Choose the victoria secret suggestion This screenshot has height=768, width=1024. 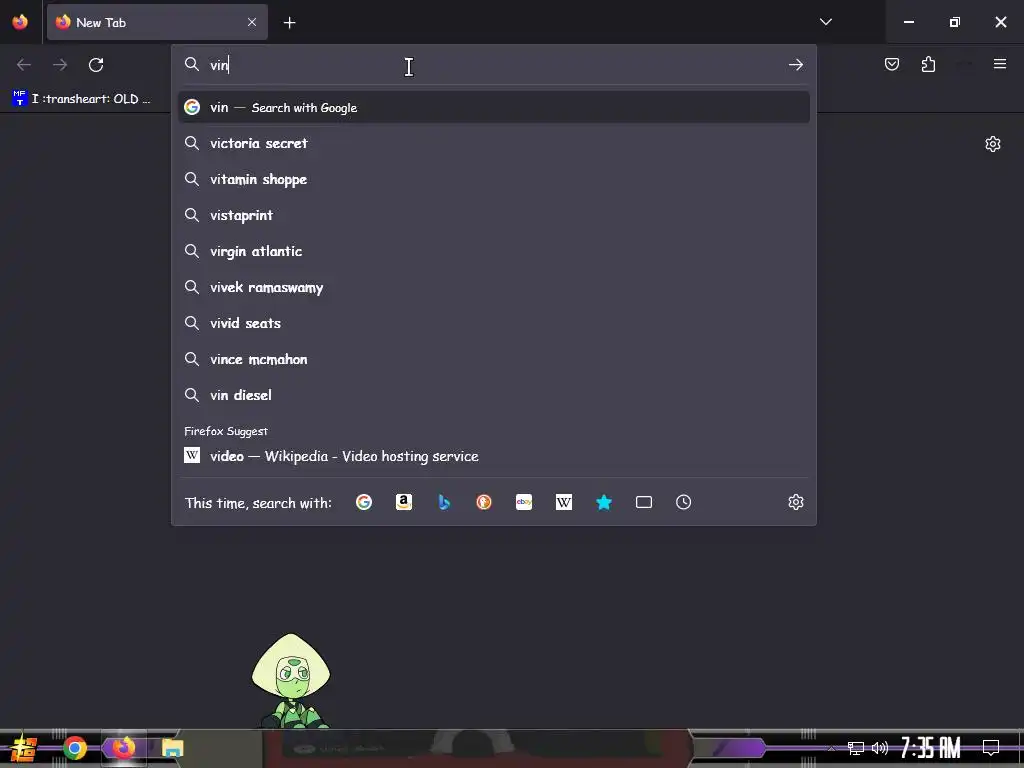click(494, 143)
